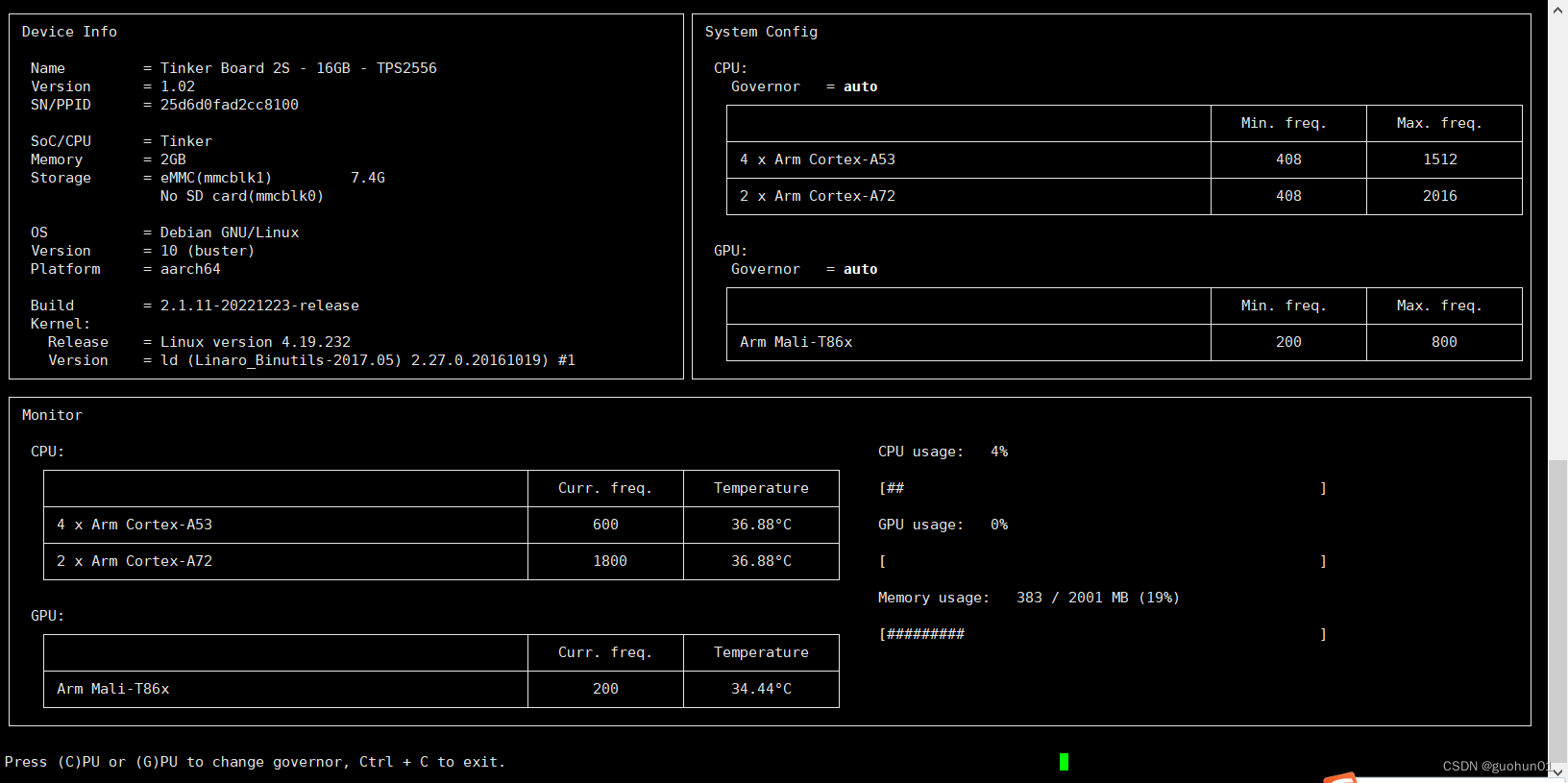Click the OS value Debian GNU/Linux

[230, 232]
